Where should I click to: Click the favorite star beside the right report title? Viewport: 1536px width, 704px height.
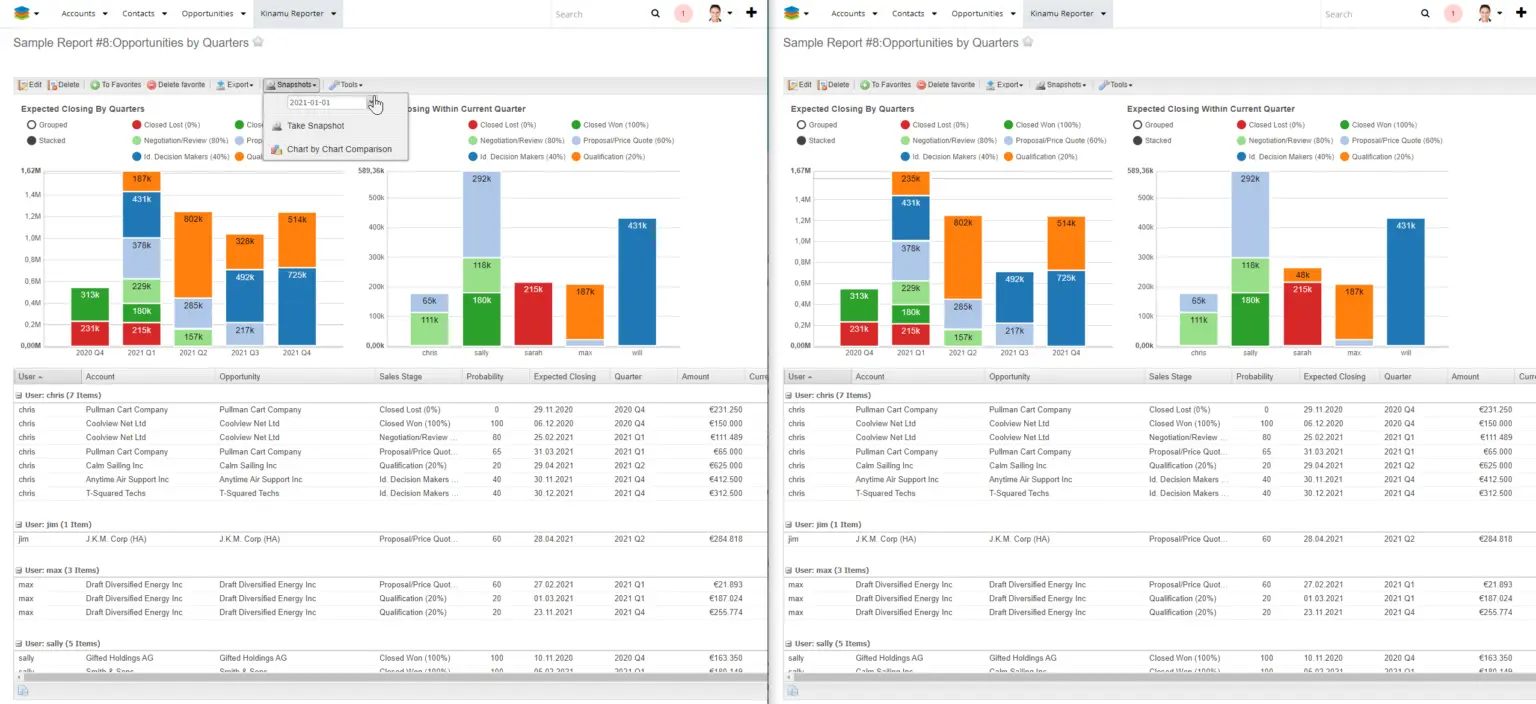1028,42
